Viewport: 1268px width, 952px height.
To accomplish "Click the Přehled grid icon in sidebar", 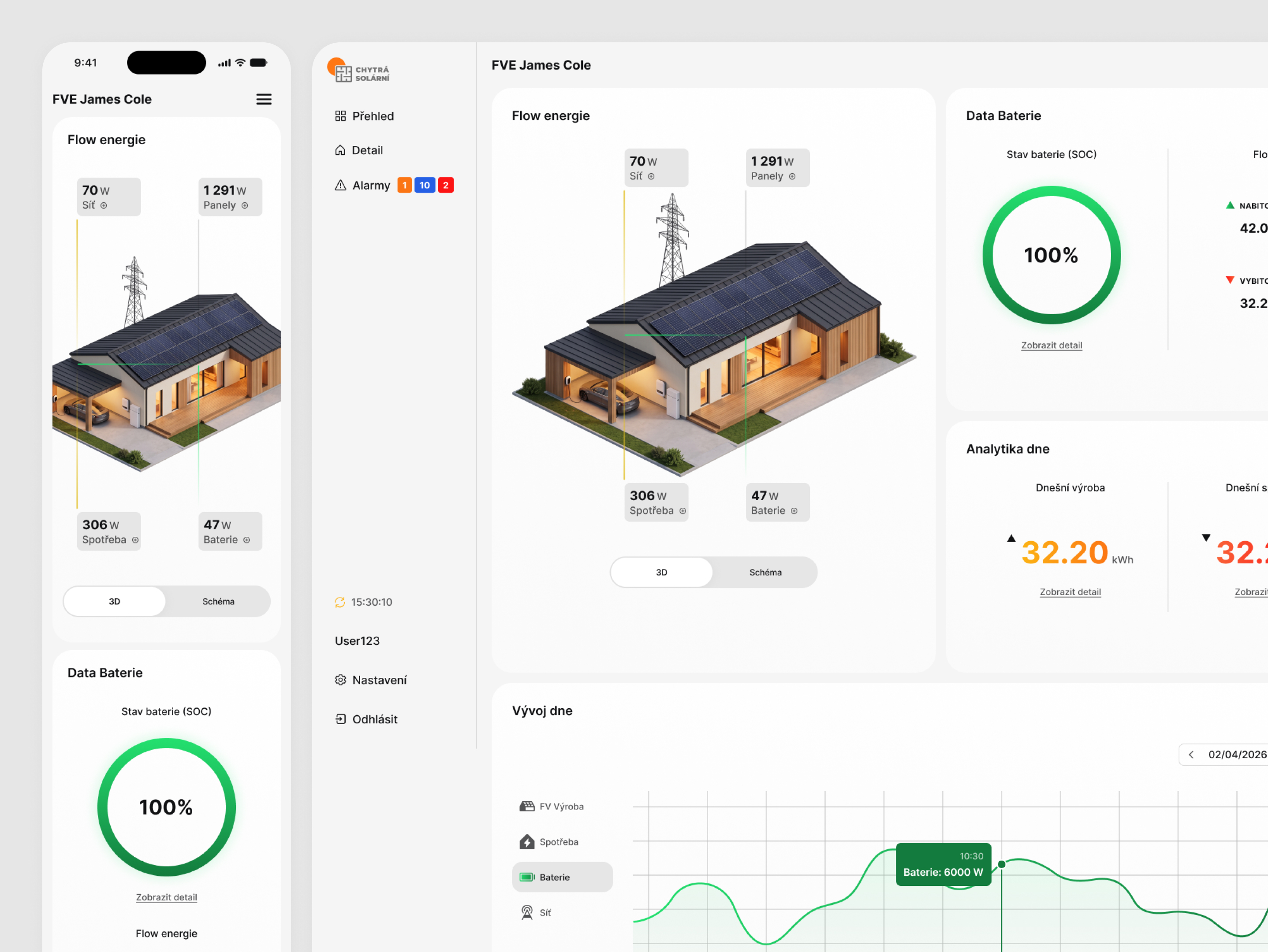I will pyautogui.click(x=340, y=116).
